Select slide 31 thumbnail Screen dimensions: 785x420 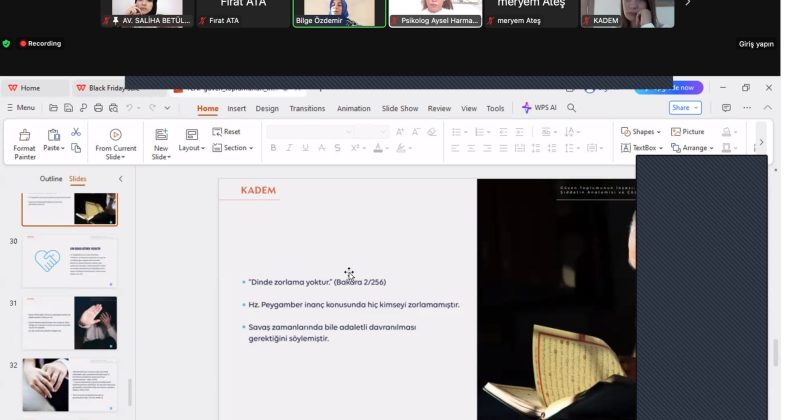[70, 323]
